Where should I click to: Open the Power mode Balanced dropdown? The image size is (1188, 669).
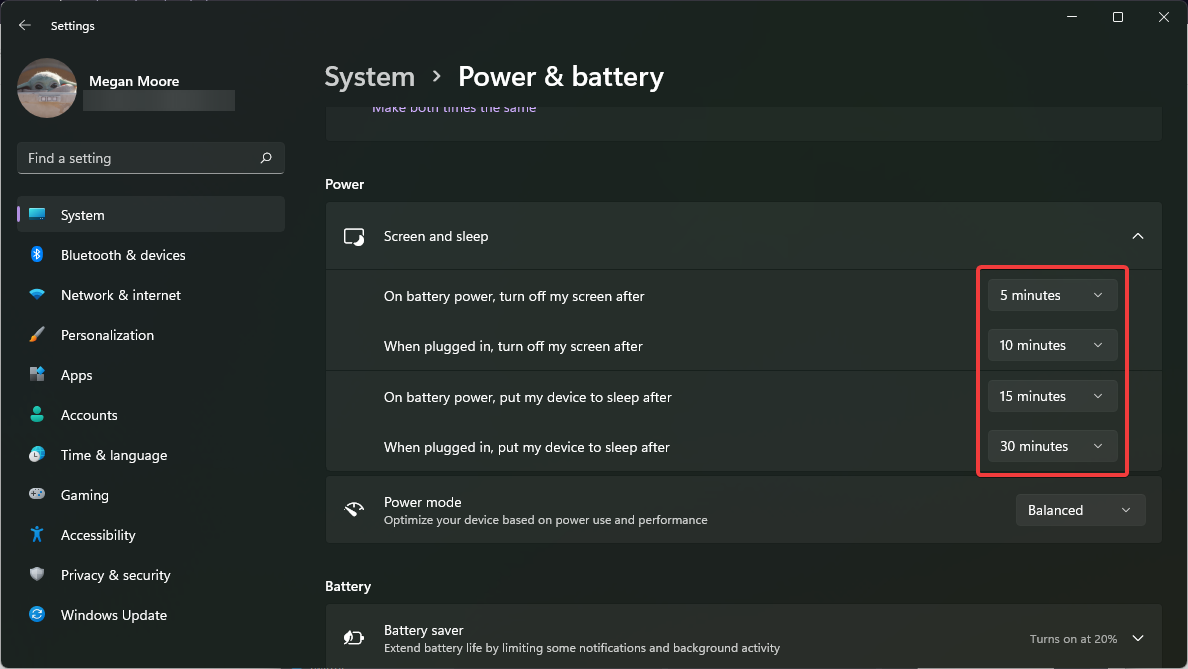pos(1080,510)
